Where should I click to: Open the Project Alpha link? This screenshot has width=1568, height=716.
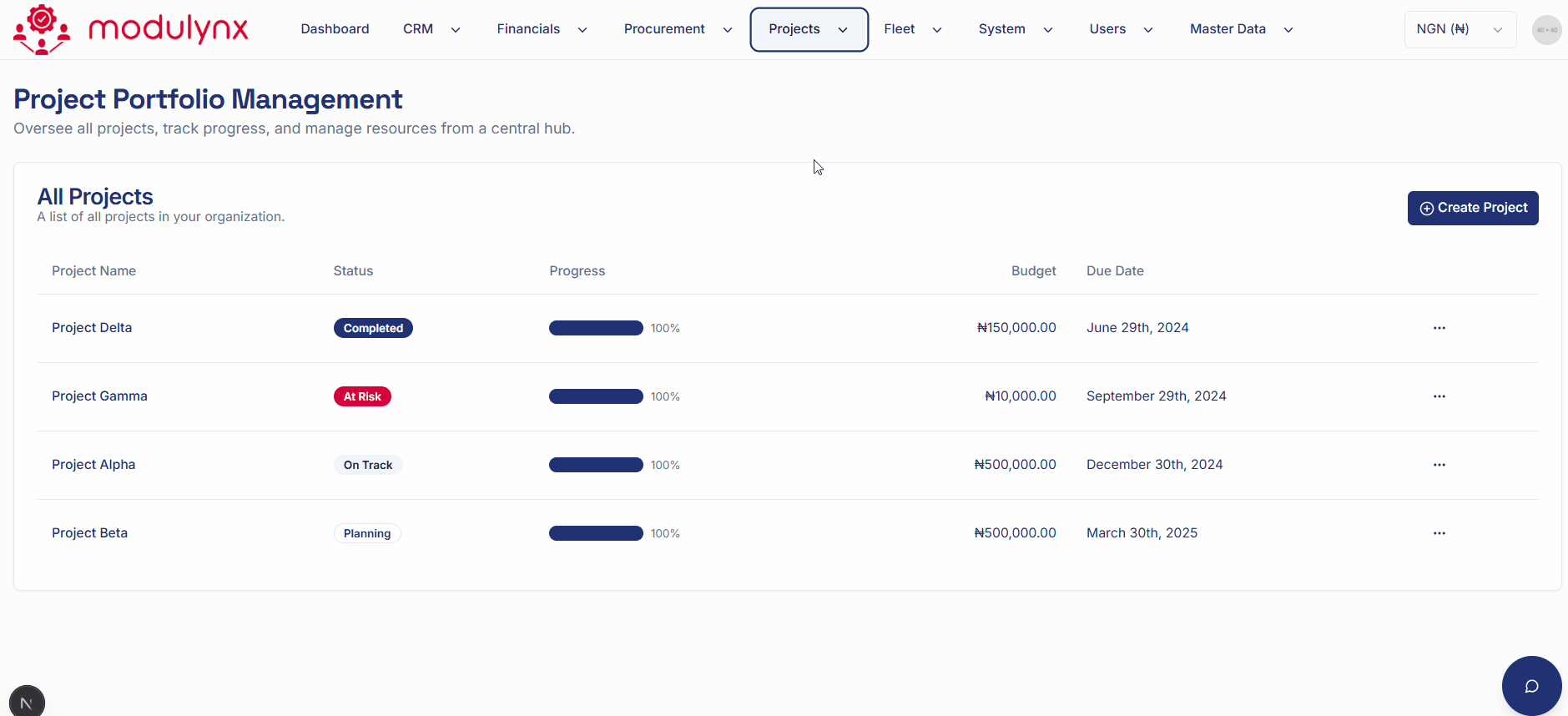(93, 465)
